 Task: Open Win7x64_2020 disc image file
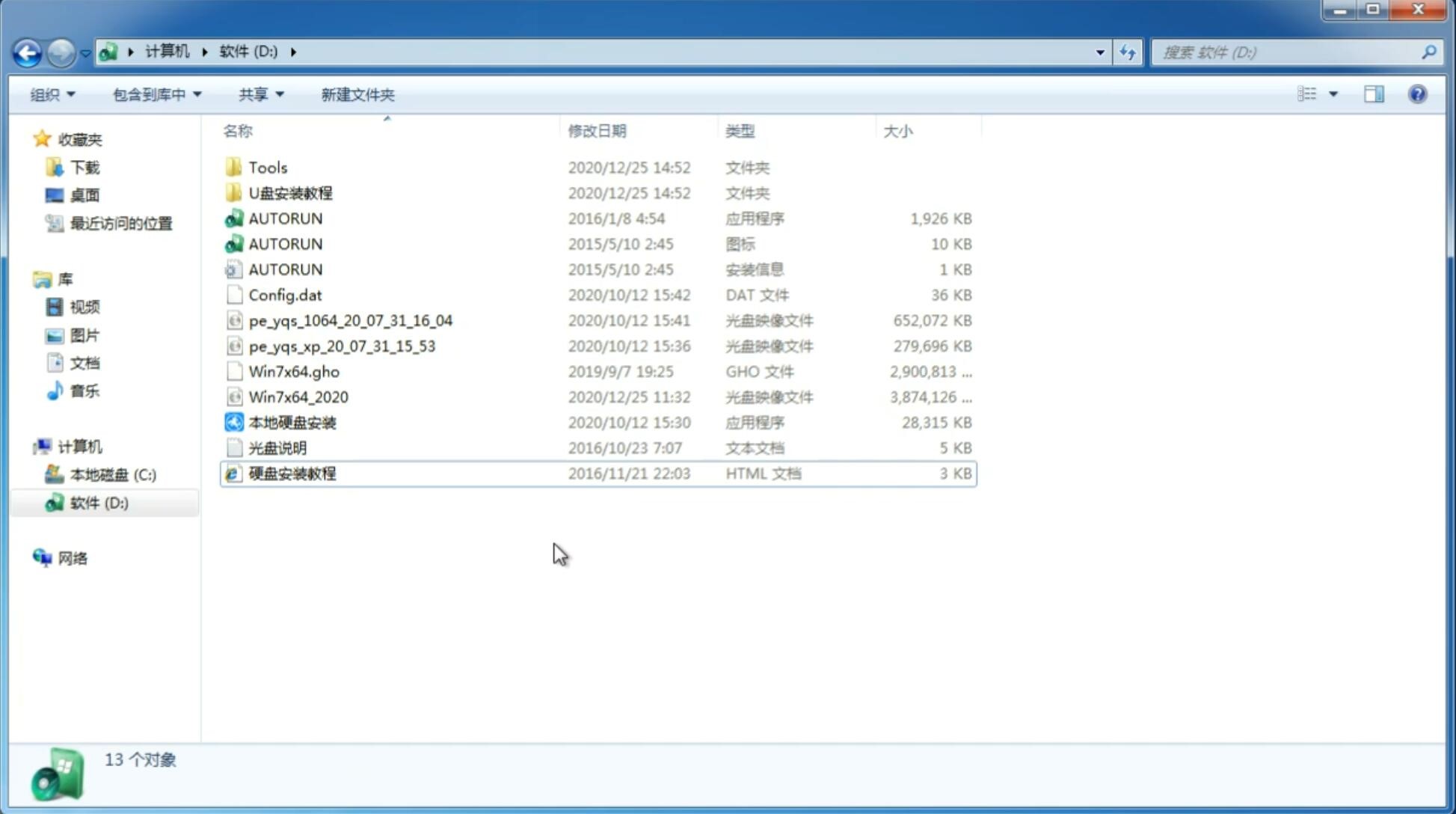pos(298,396)
